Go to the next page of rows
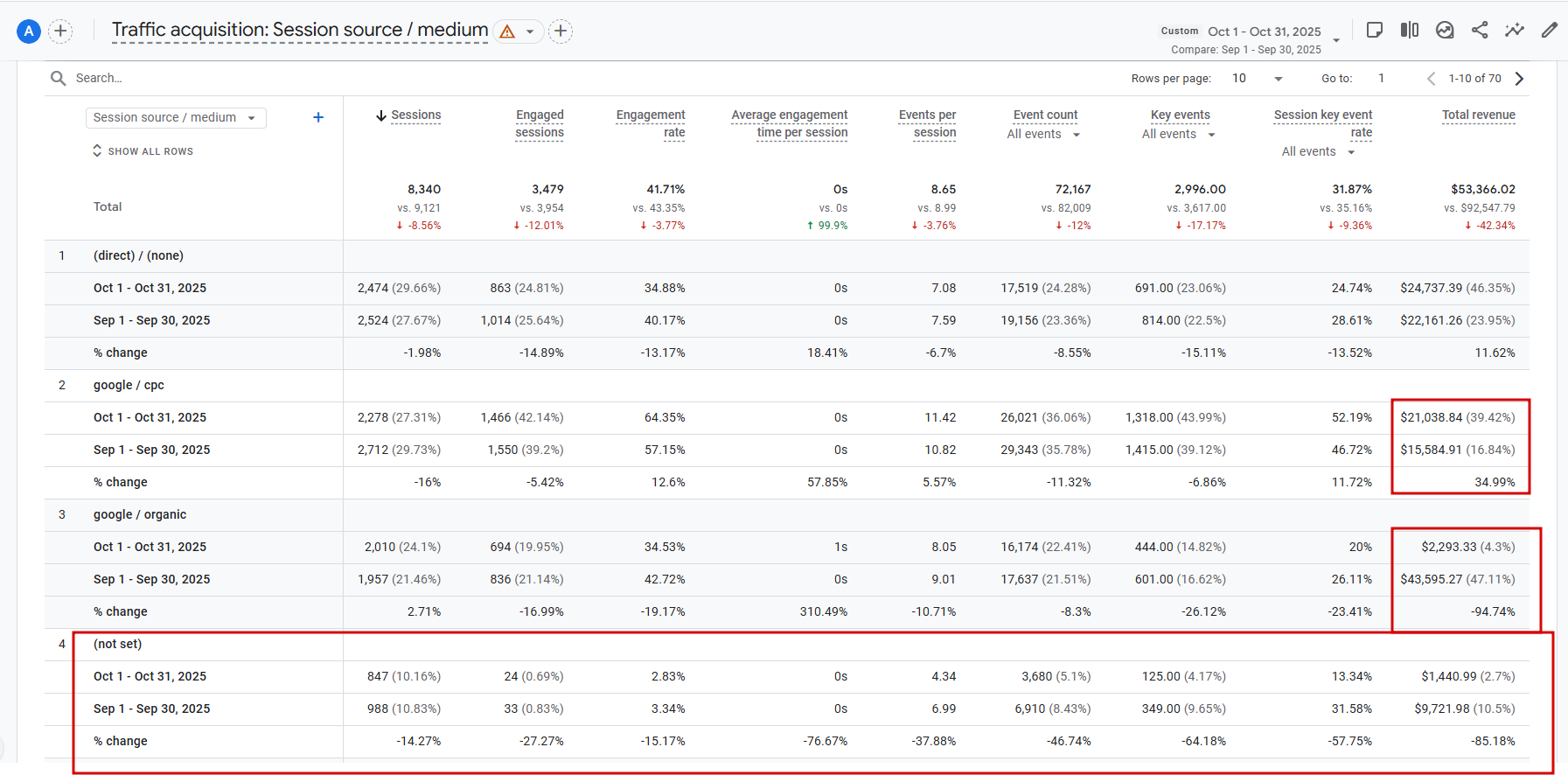Viewport: 1568px width, 775px height. 1520,79
